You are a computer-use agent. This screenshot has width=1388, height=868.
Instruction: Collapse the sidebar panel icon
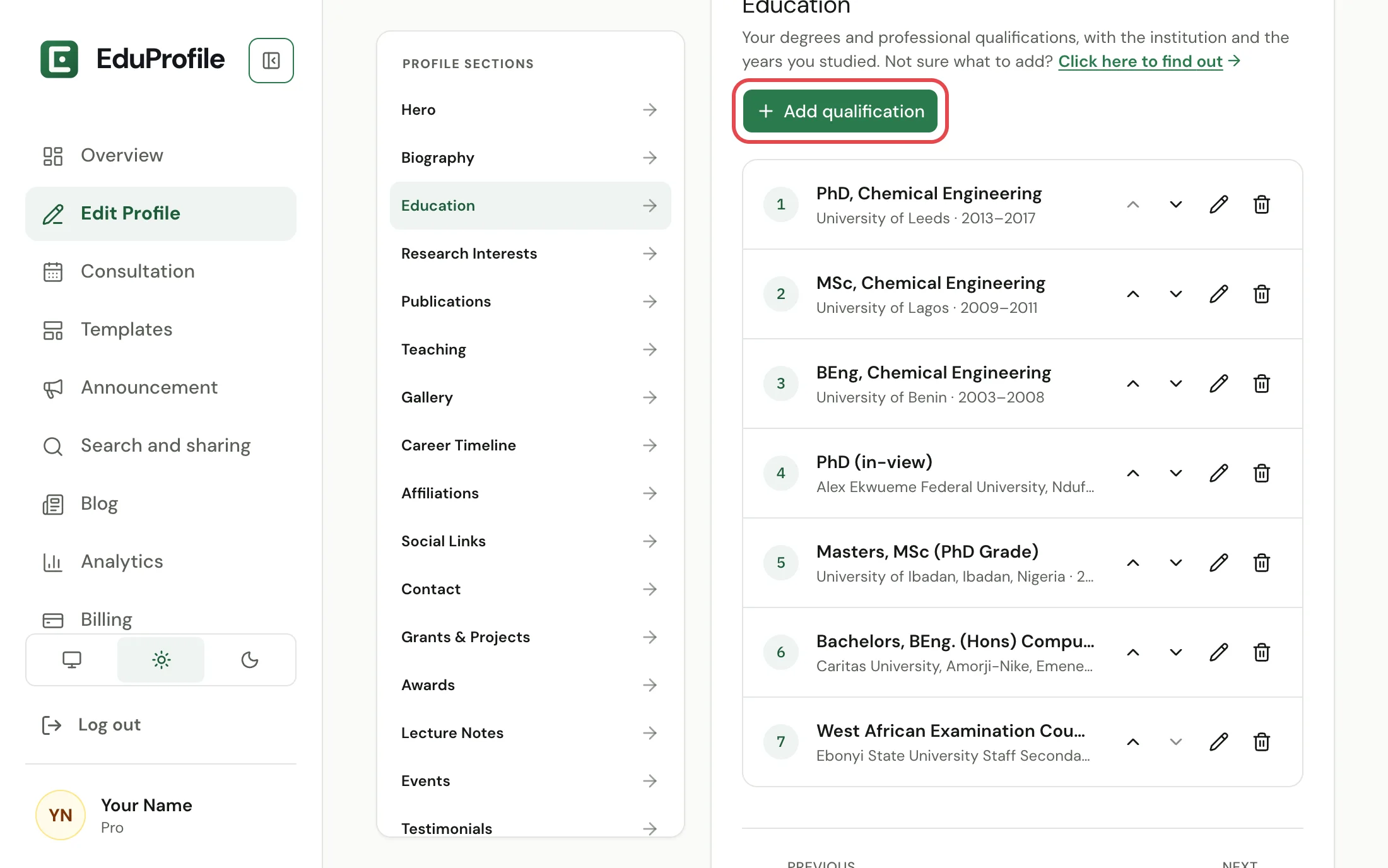[271, 61]
